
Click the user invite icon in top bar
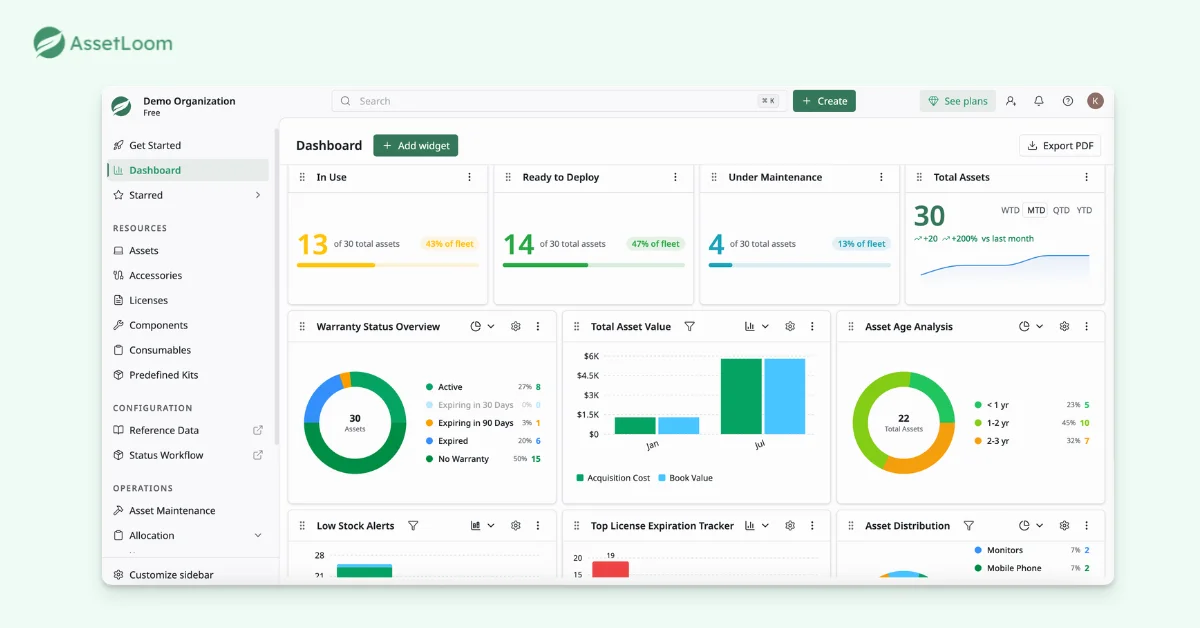click(x=1011, y=101)
